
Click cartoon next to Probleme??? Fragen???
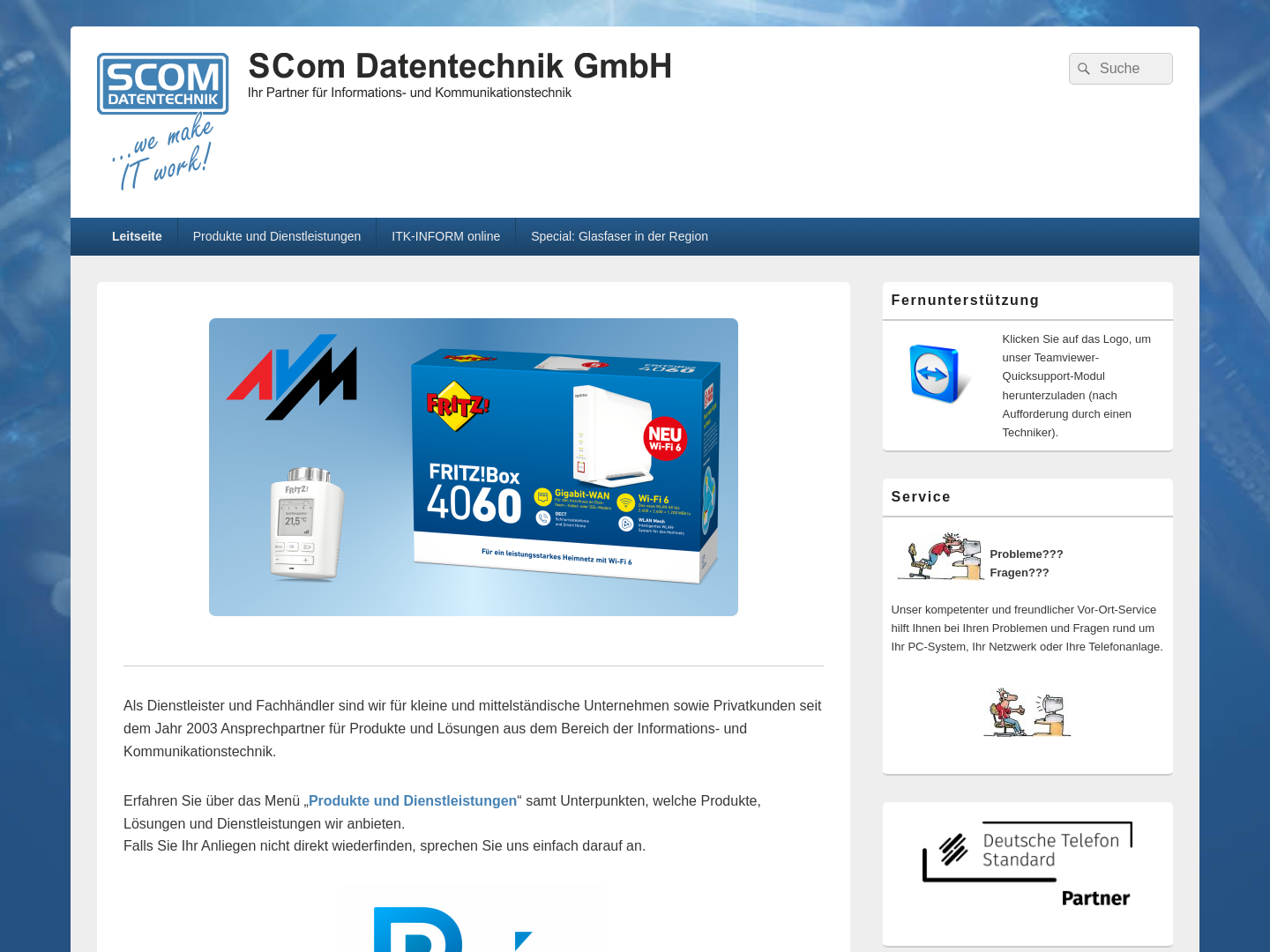(x=940, y=556)
